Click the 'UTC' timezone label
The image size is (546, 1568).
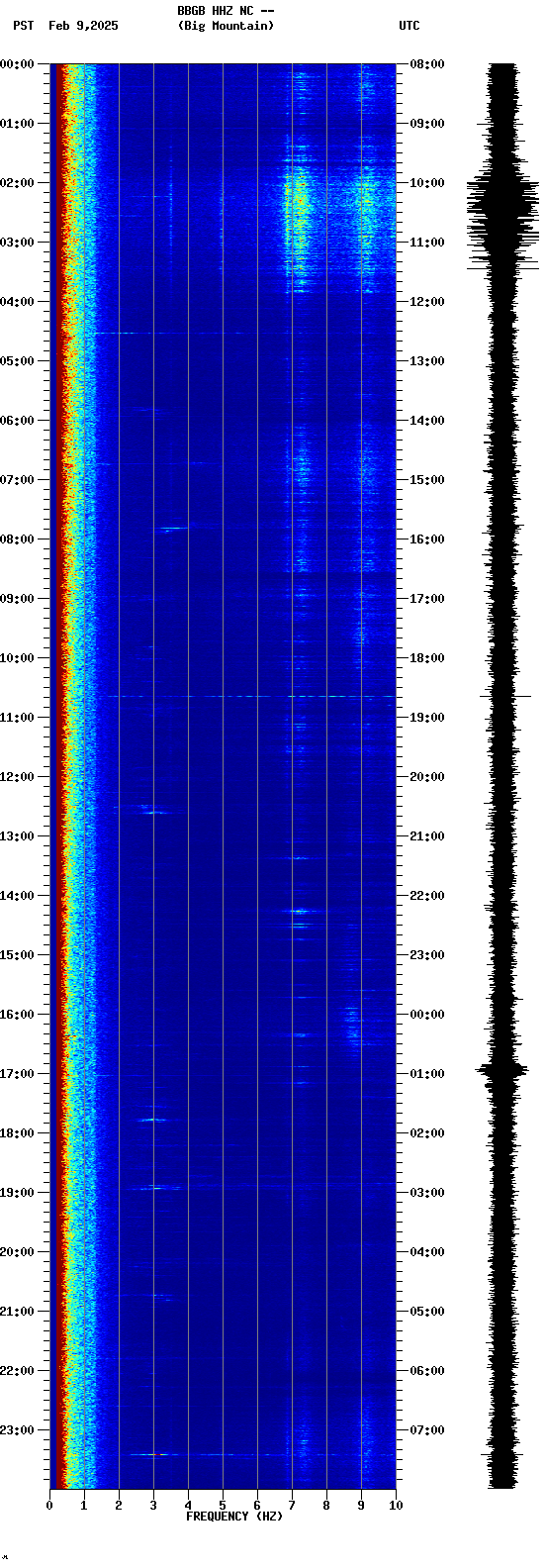click(409, 26)
